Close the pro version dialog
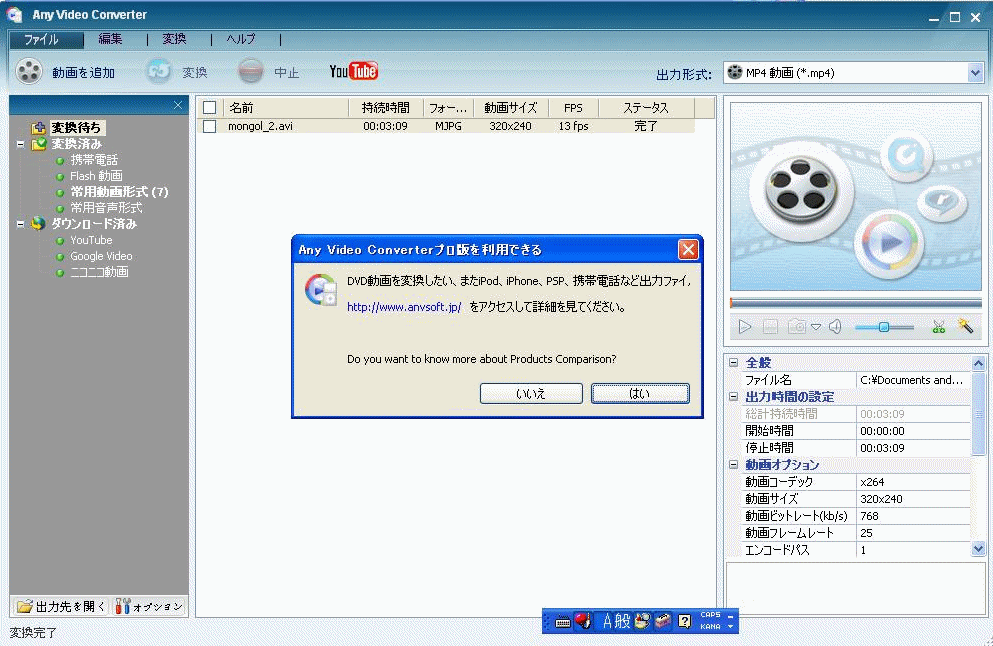 click(x=688, y=250)
